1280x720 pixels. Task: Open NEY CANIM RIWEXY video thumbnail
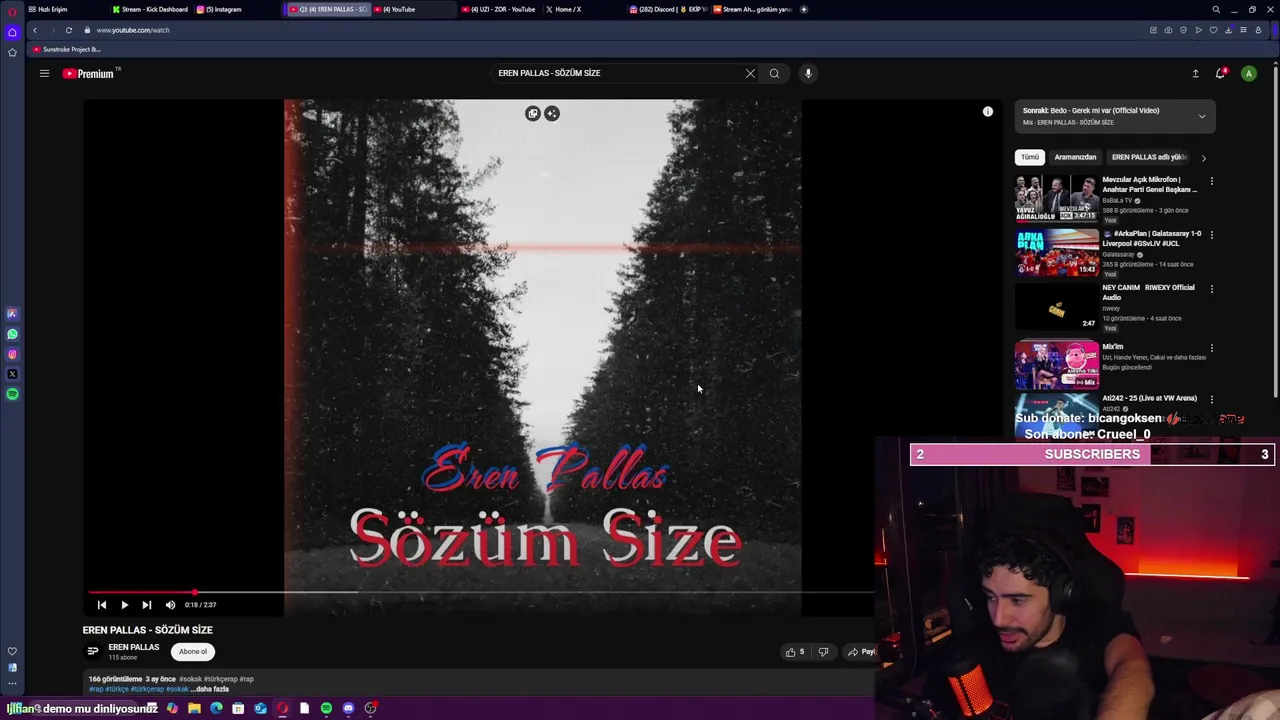(x=1057, y=306)
